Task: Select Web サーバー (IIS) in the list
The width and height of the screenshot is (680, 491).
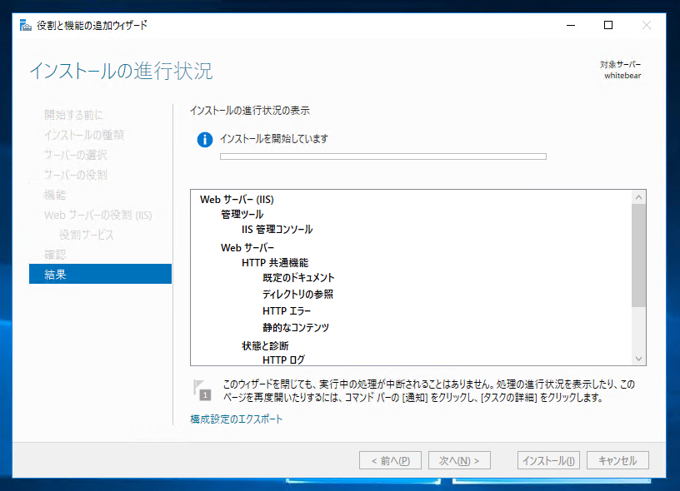Action: [237, 200]
